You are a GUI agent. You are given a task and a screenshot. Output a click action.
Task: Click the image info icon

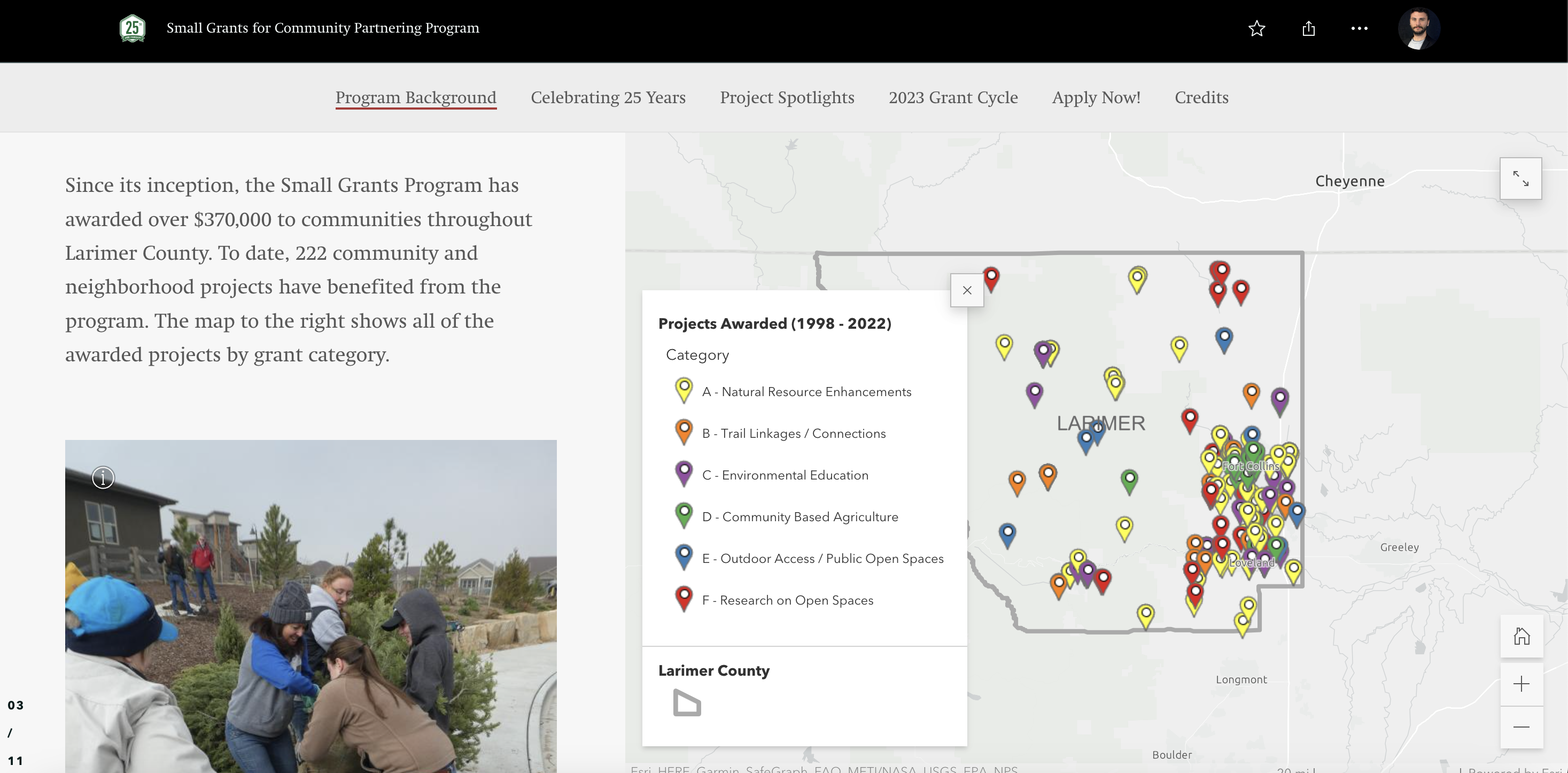(103, 478)
